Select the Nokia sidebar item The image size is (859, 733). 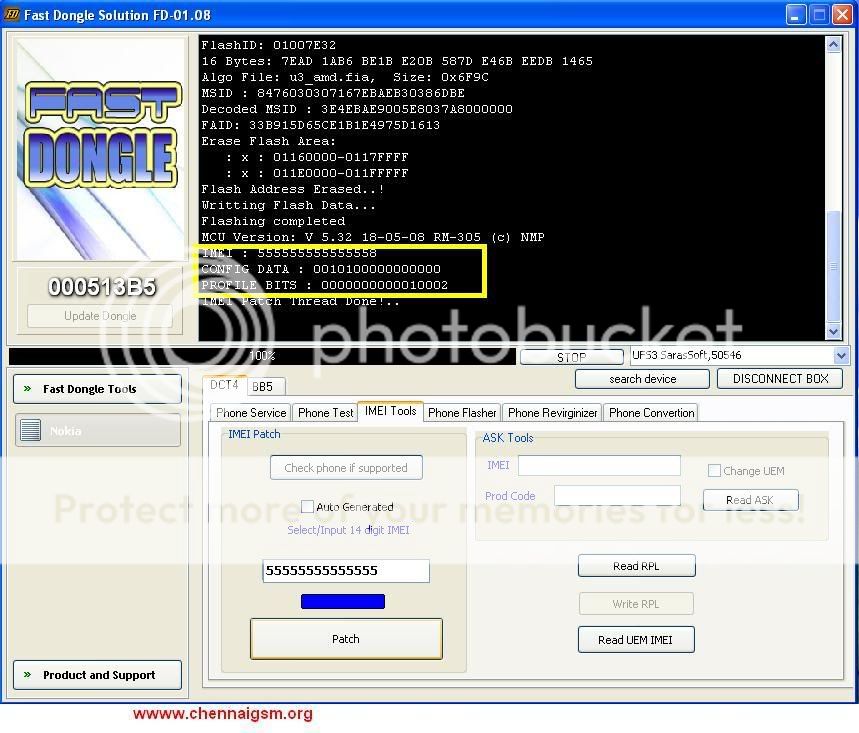(x=98, y=431)
